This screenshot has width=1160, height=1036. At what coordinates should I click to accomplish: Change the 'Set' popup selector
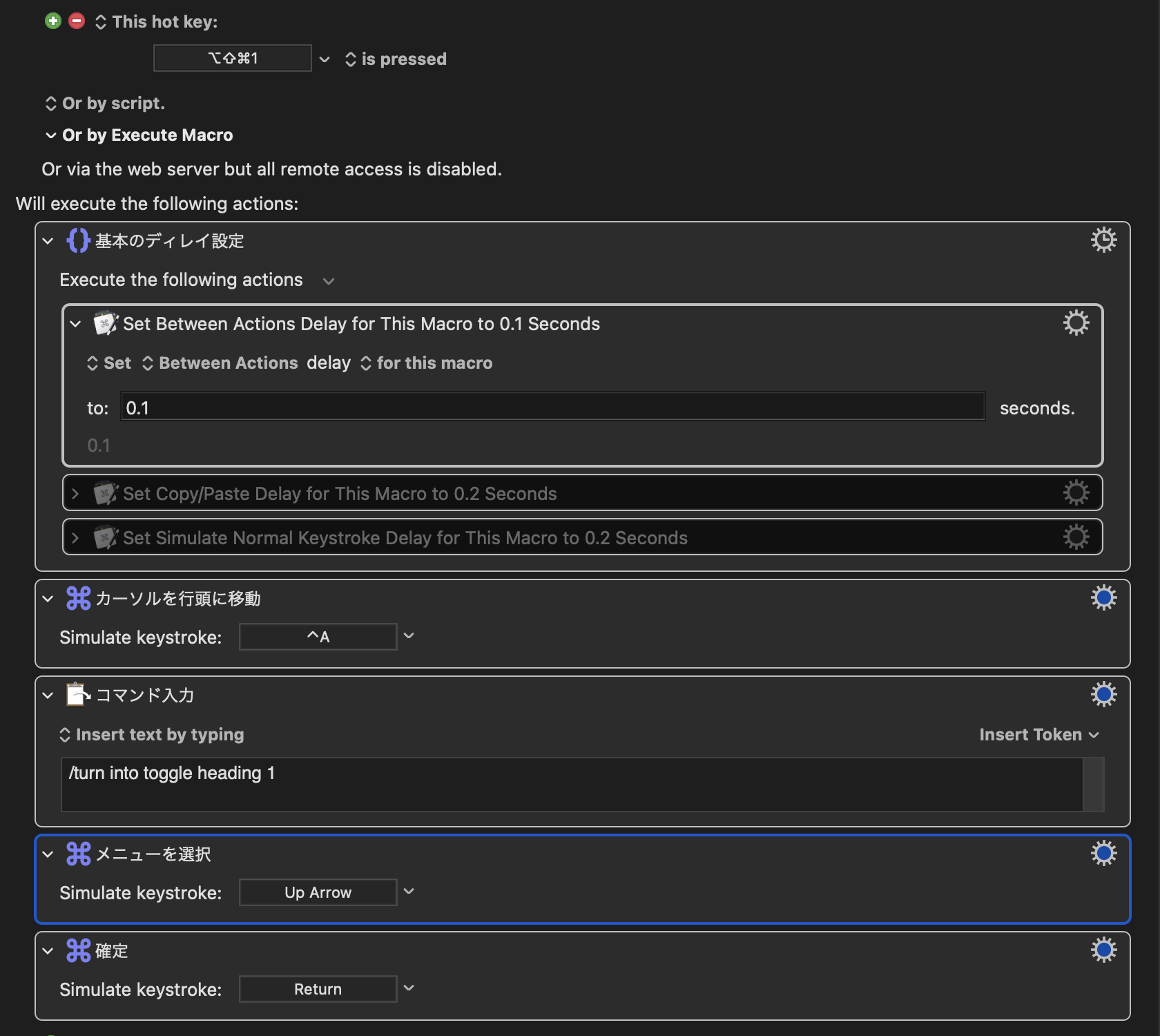[x=108, y=363]
